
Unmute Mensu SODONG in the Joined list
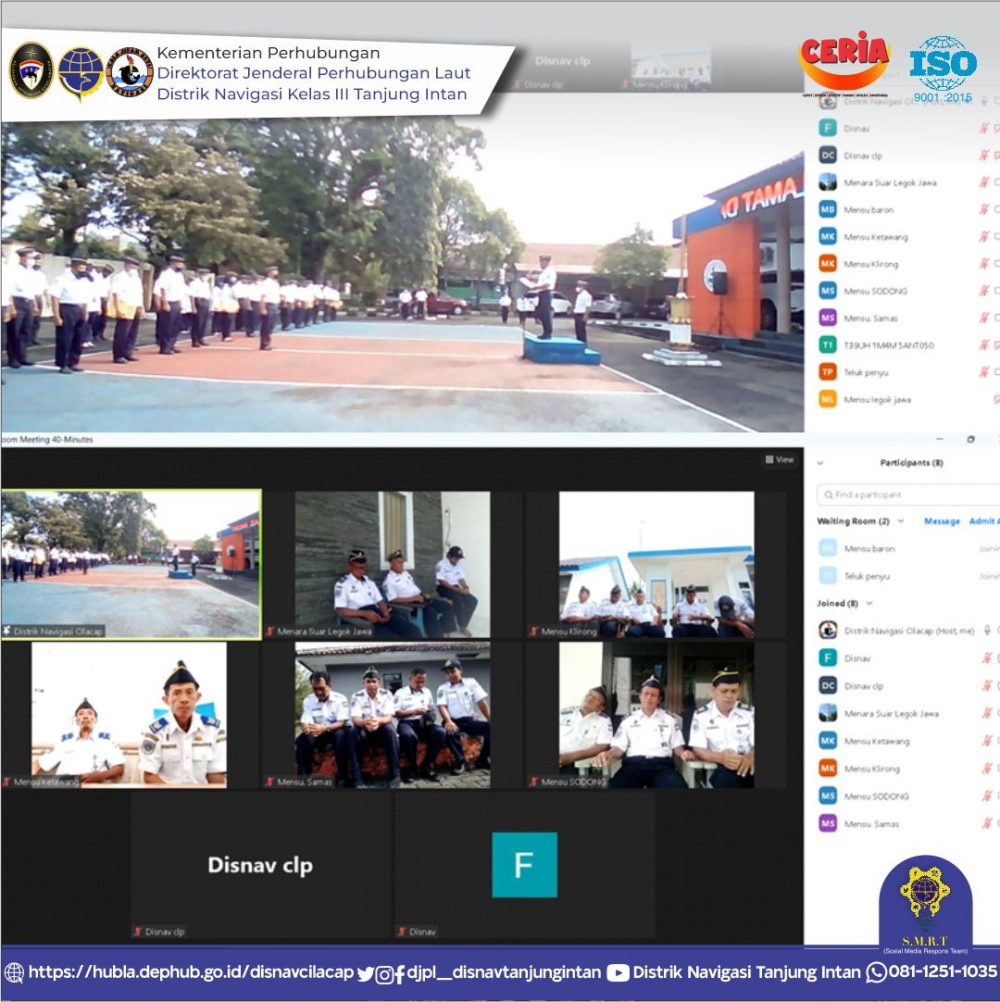coord(987,796)
